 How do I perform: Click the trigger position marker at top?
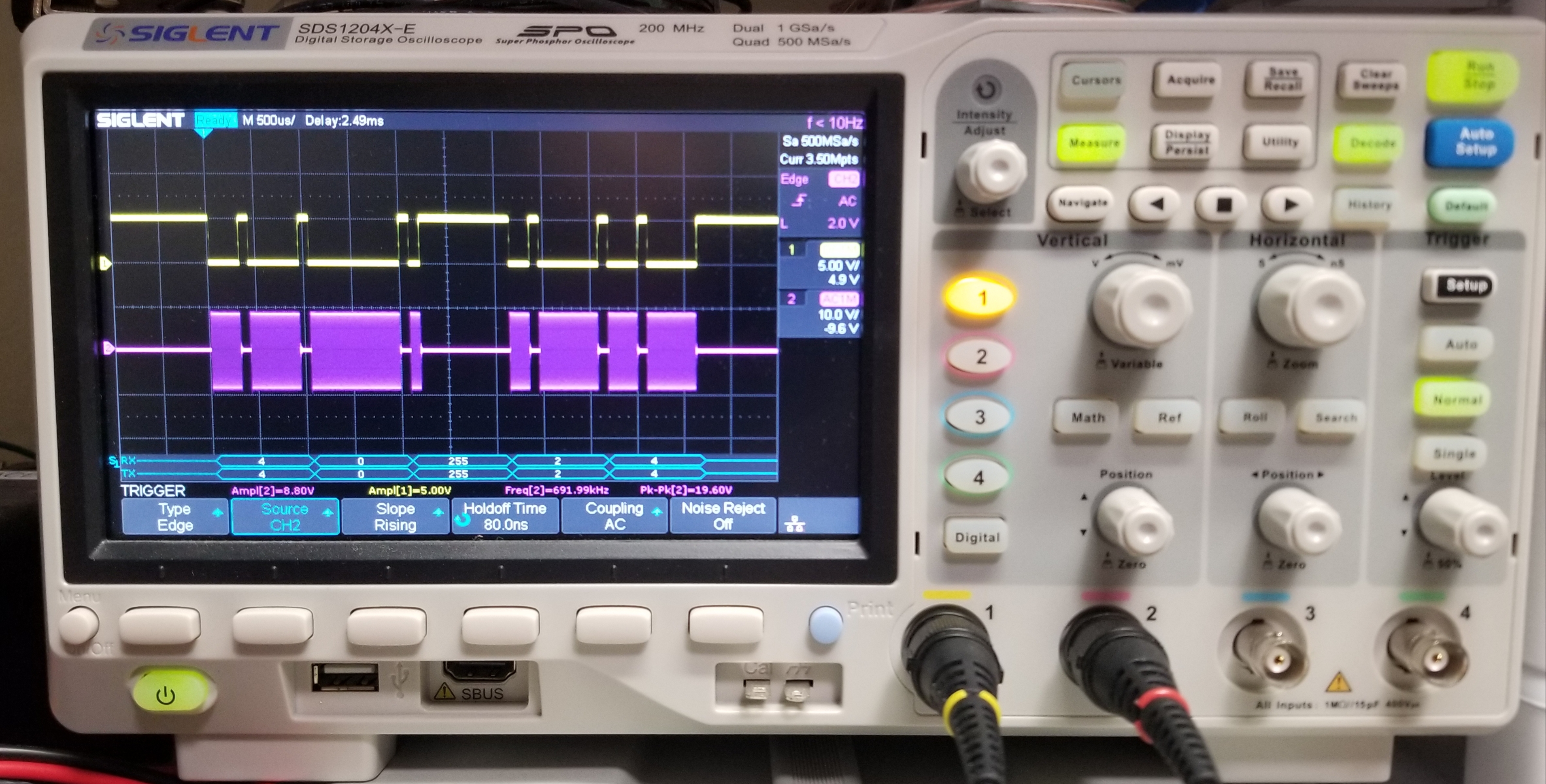click(204, 133)
